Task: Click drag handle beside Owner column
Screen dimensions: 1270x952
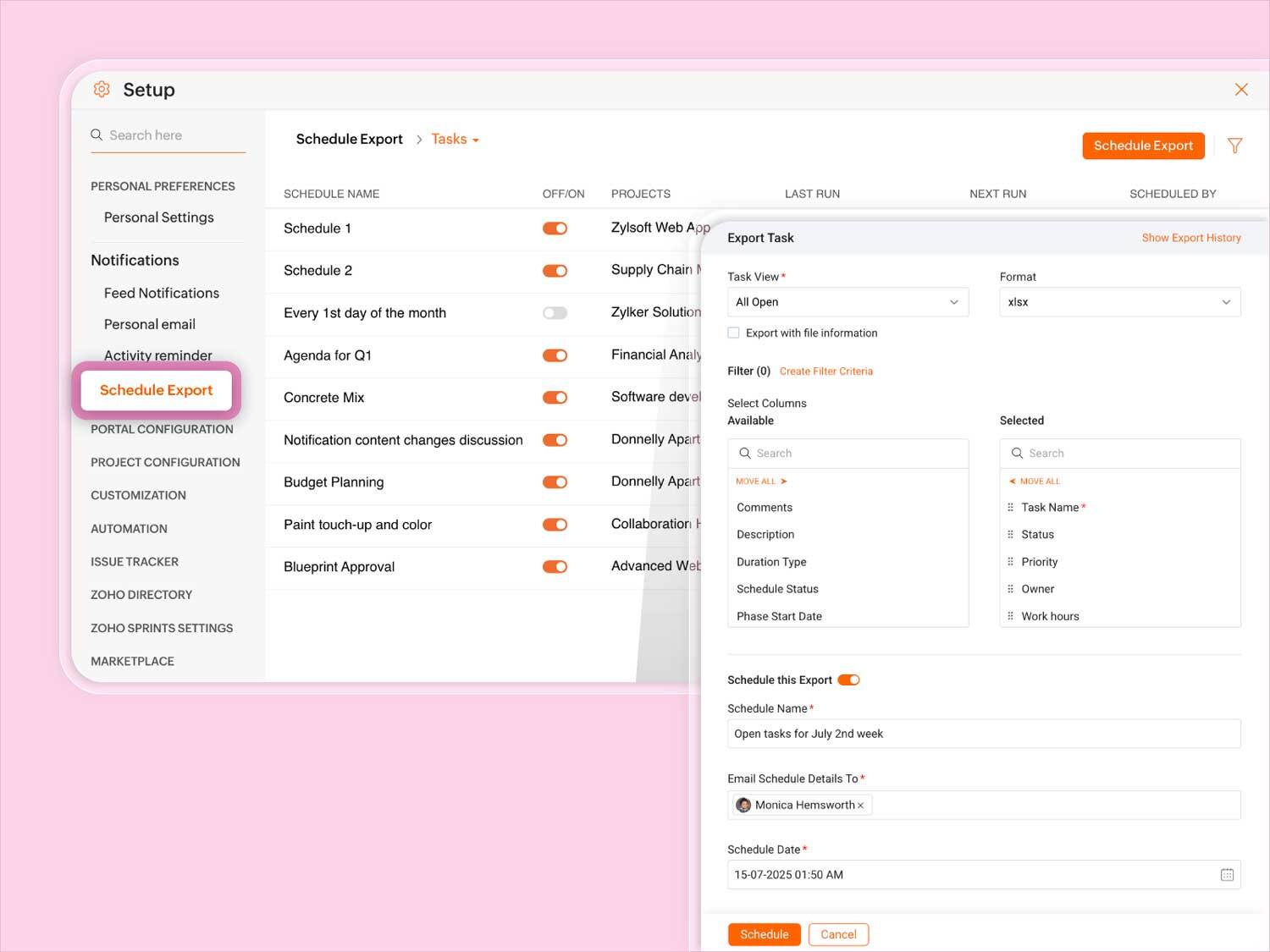Action: coord(1010,589)
